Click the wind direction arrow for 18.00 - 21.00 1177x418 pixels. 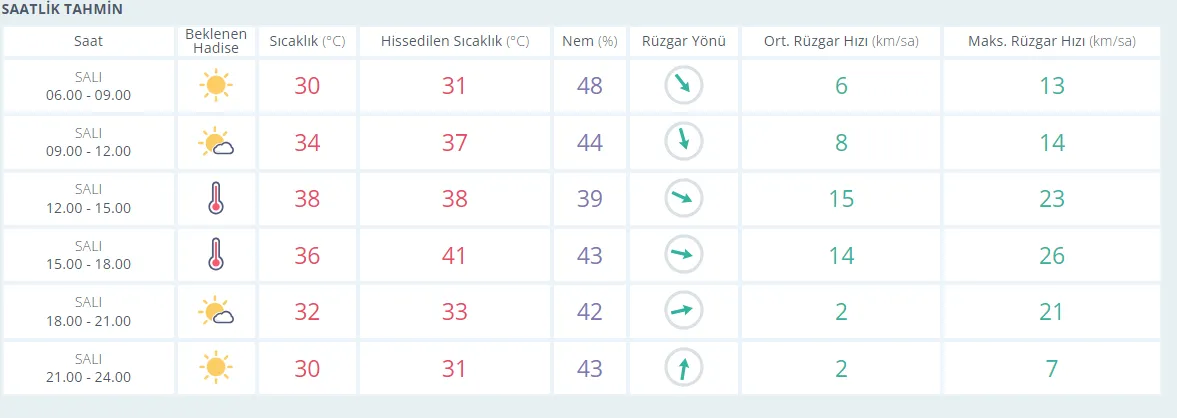click(684, 312)
